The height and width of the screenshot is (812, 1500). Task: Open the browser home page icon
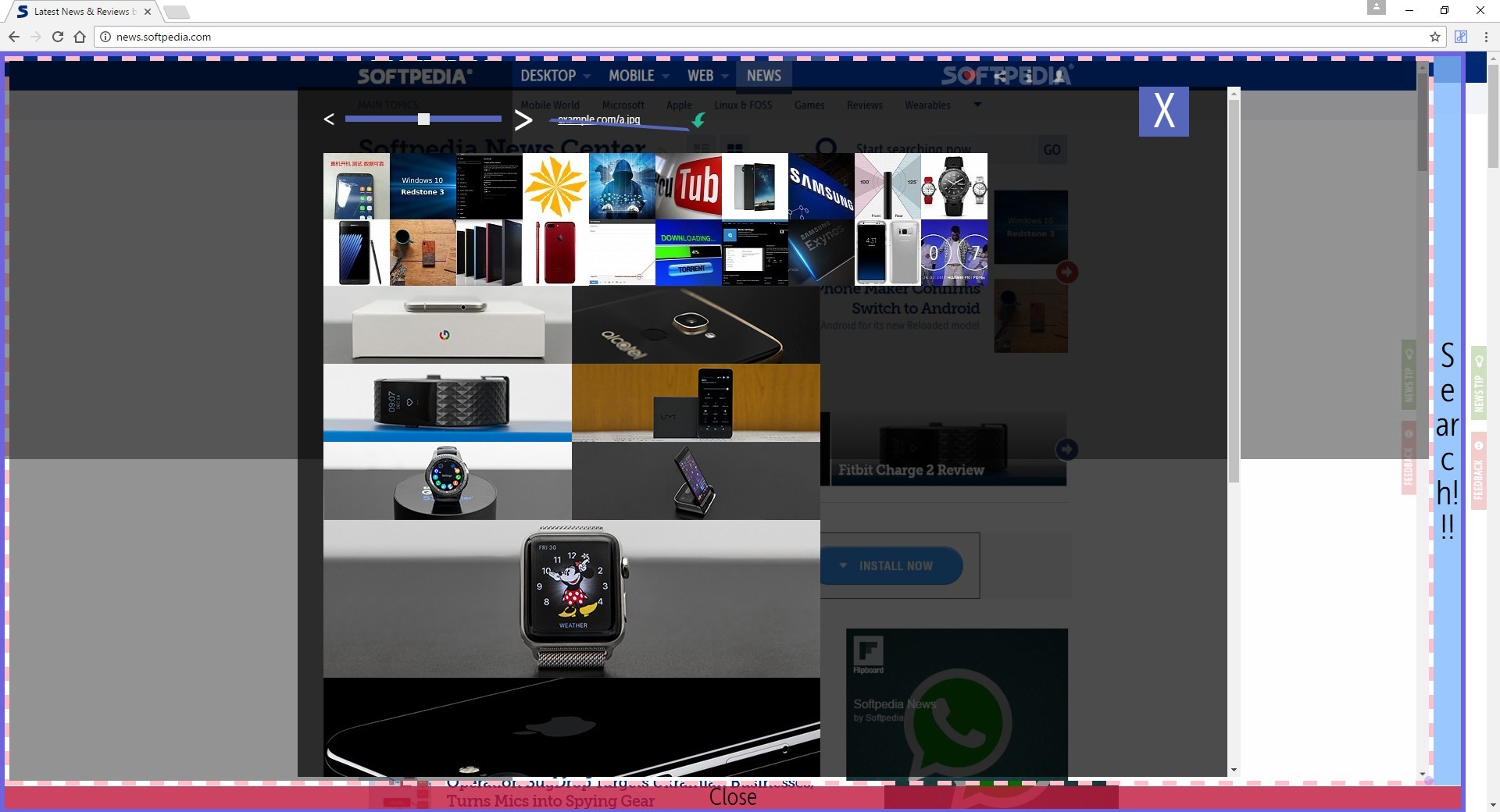[x=80, y=37]
